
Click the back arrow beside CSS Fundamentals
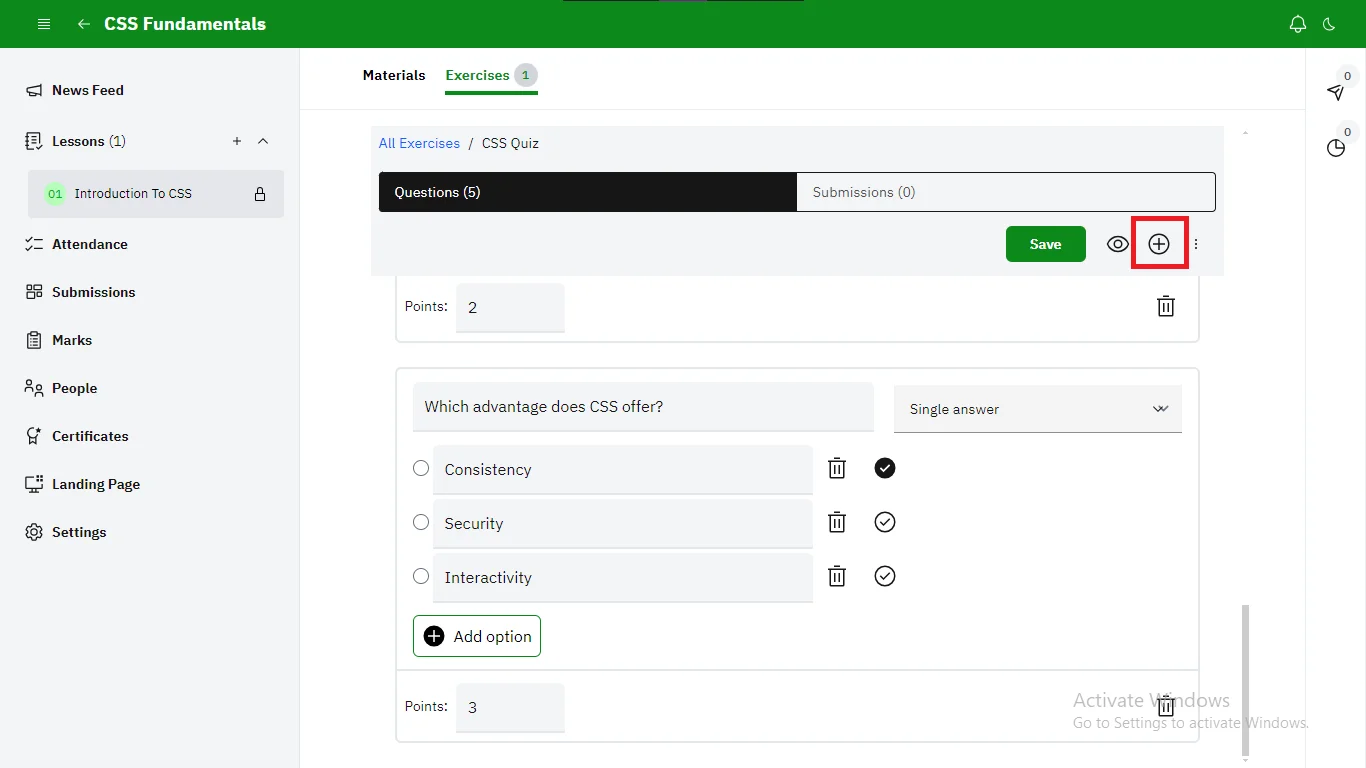(84, 24)
